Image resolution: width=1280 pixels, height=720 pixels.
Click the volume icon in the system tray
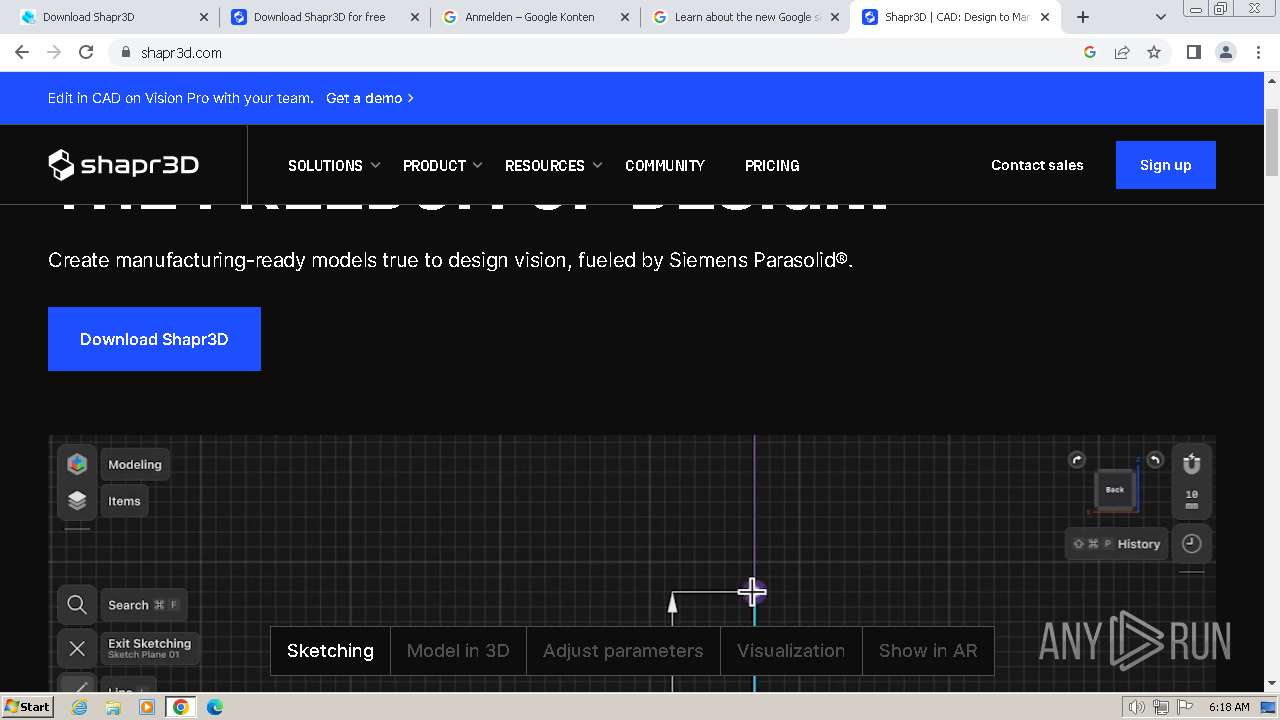[x=1137, y=707]
